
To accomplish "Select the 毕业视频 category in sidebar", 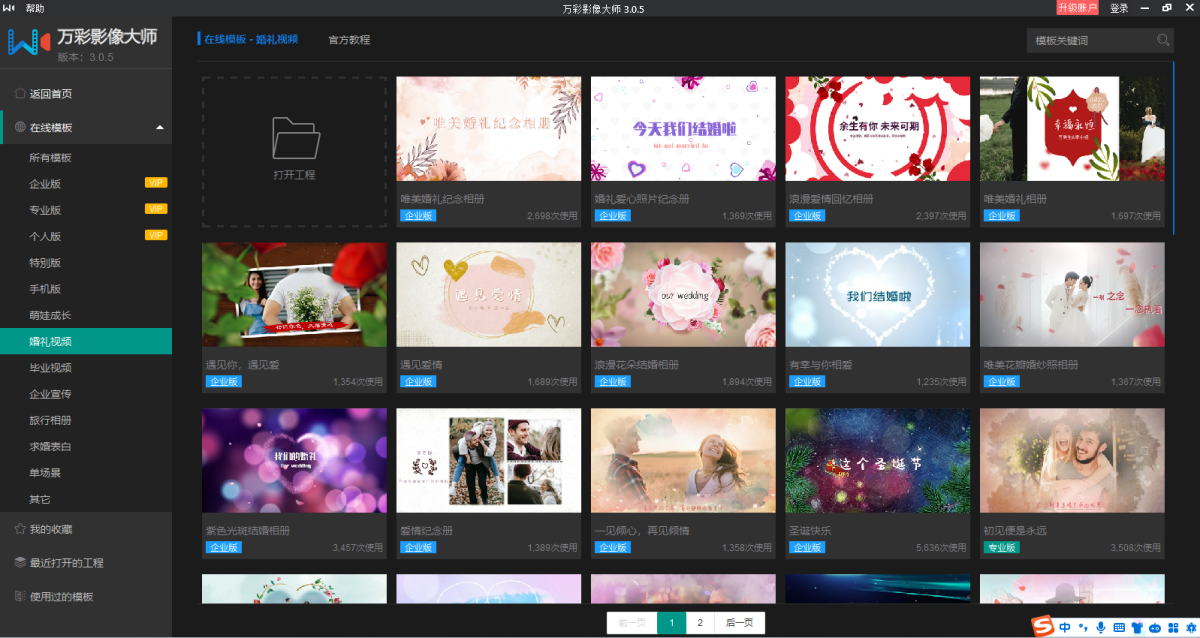I will click(x=50, y=368).
